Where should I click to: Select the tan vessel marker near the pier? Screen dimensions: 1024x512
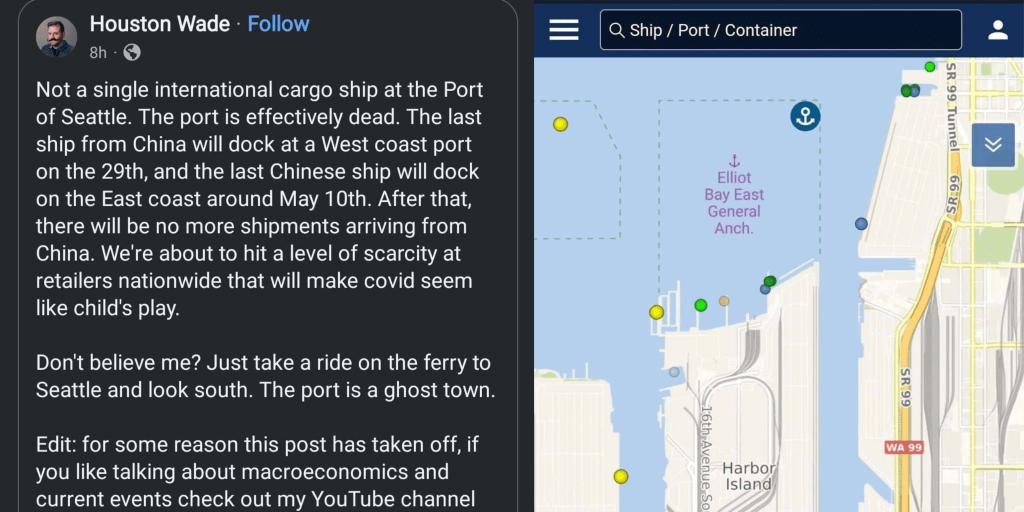[724, 301]
